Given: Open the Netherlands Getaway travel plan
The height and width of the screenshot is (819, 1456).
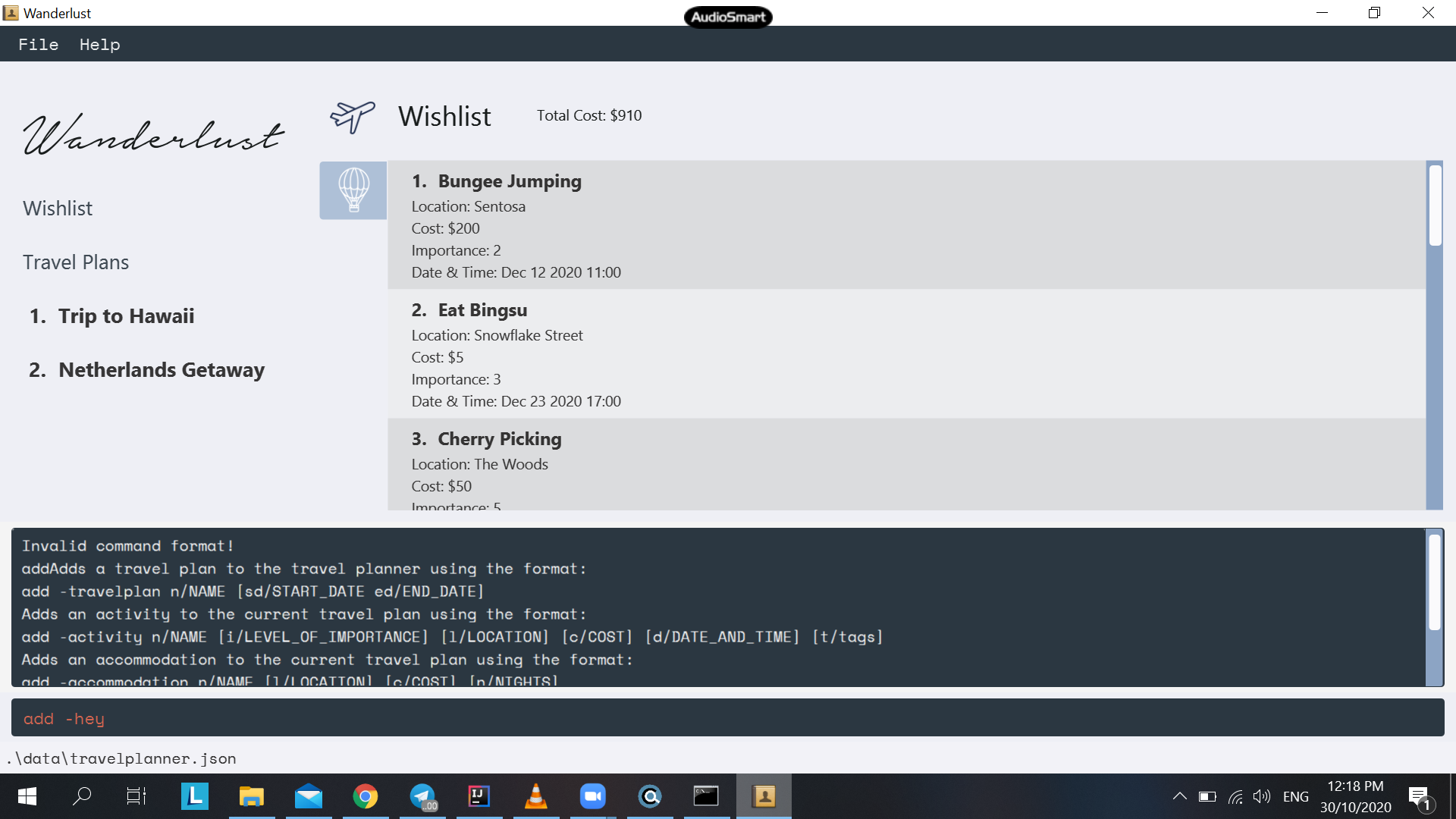Looking at the screenshot, I should [161, 370].
